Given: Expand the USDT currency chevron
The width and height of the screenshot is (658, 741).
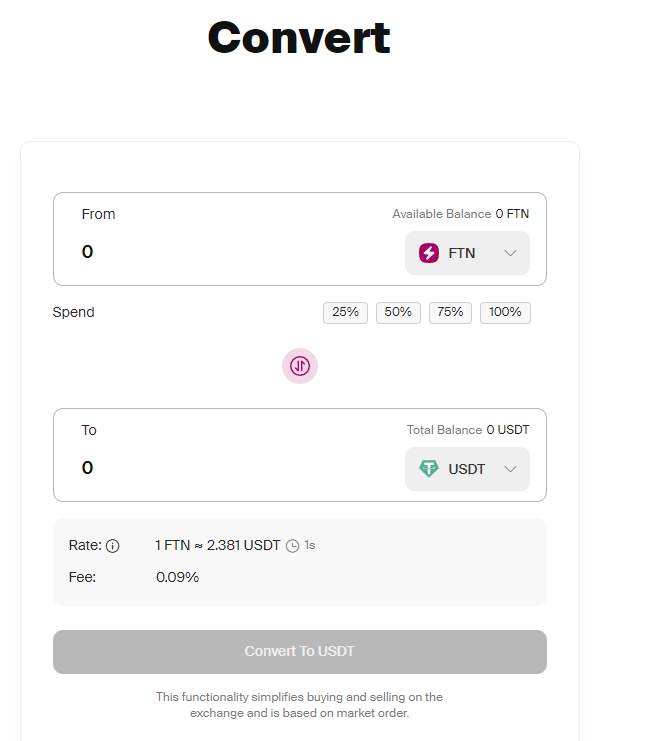Looking at the screenshot, I should (x=511, y=469).
